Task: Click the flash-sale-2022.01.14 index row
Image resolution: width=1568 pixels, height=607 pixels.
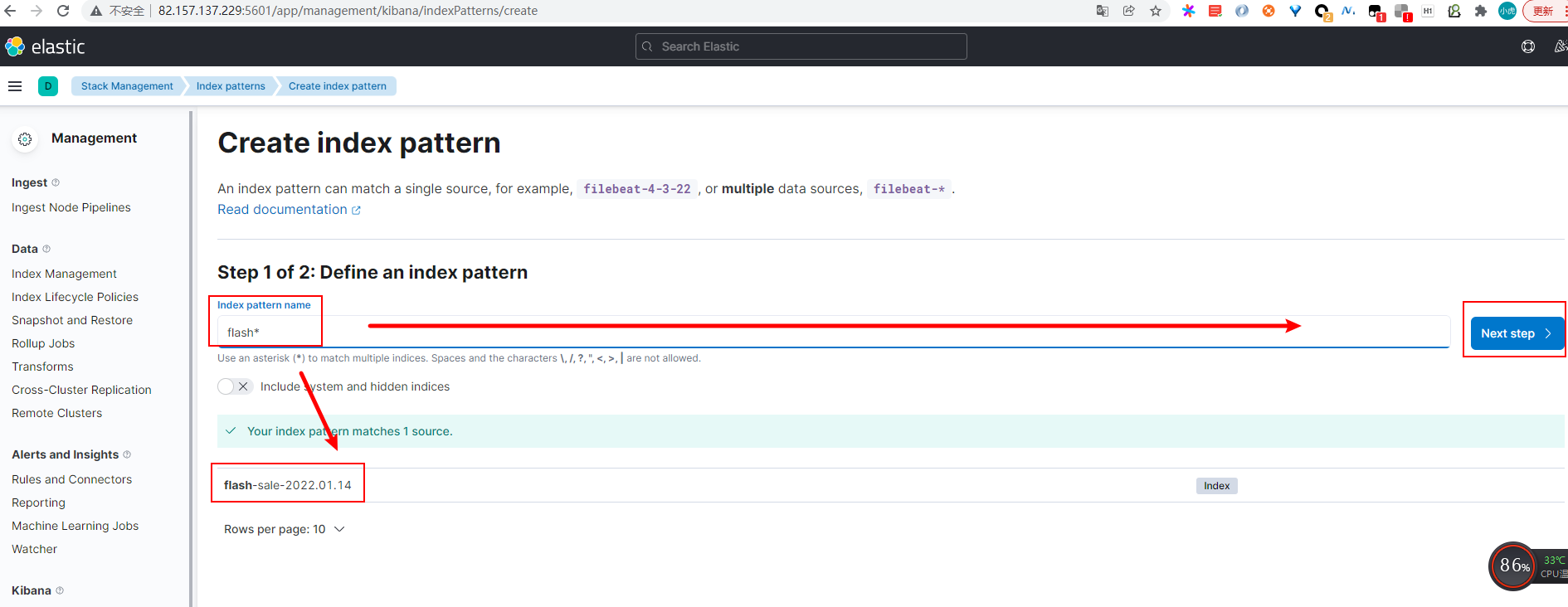Action: tap(891, 485)
